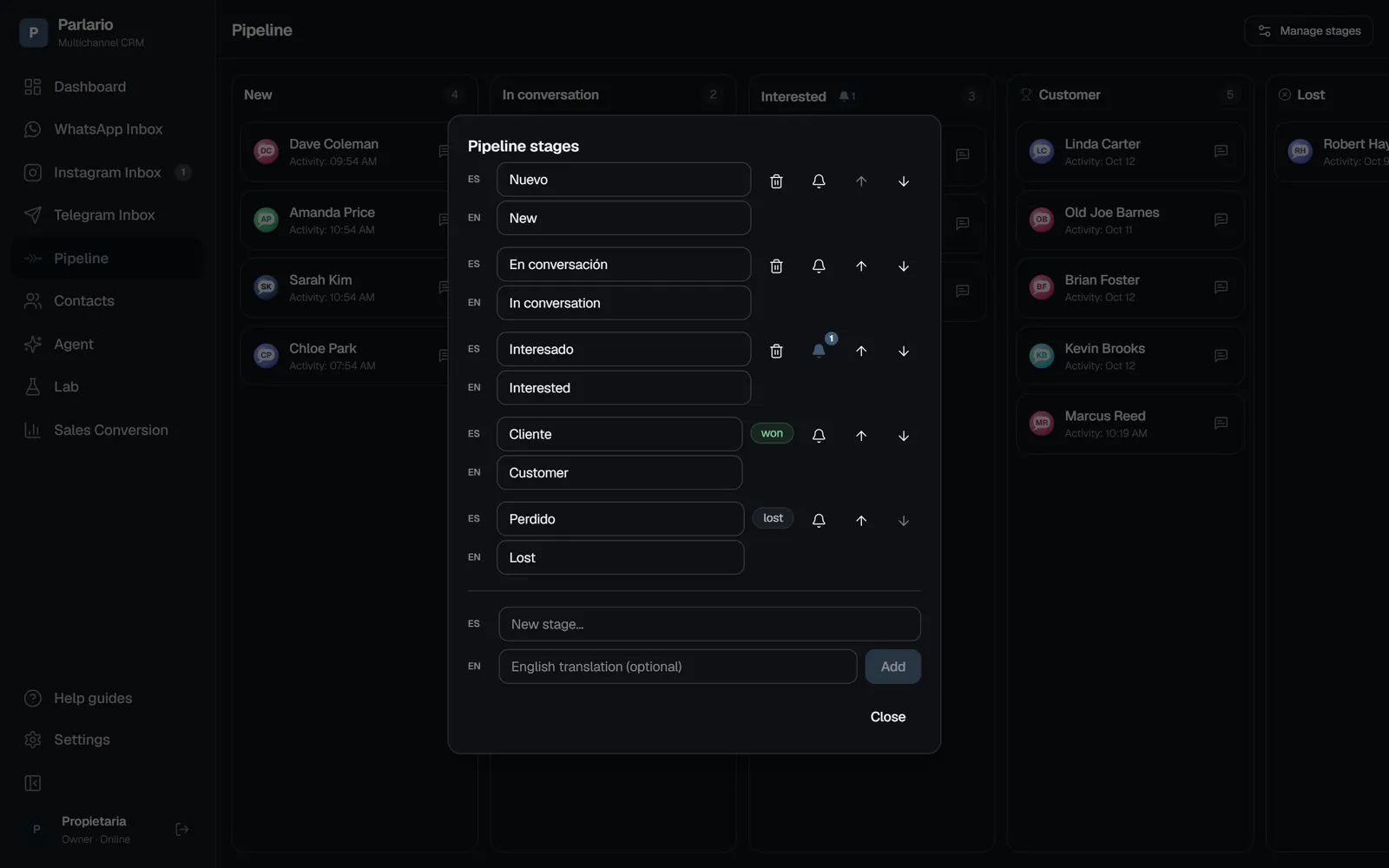1389x868 pixels.
Task: Open Sales Conversion report
Action: coord(108,431)
